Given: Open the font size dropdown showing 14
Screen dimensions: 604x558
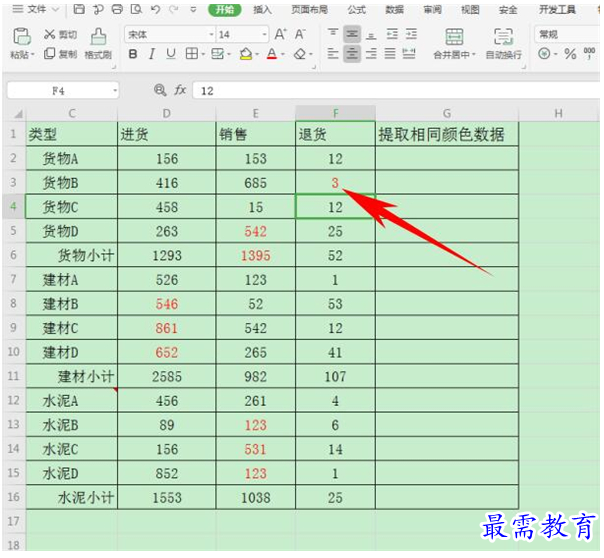Looking at the screenshot, I should pos(264,35).
